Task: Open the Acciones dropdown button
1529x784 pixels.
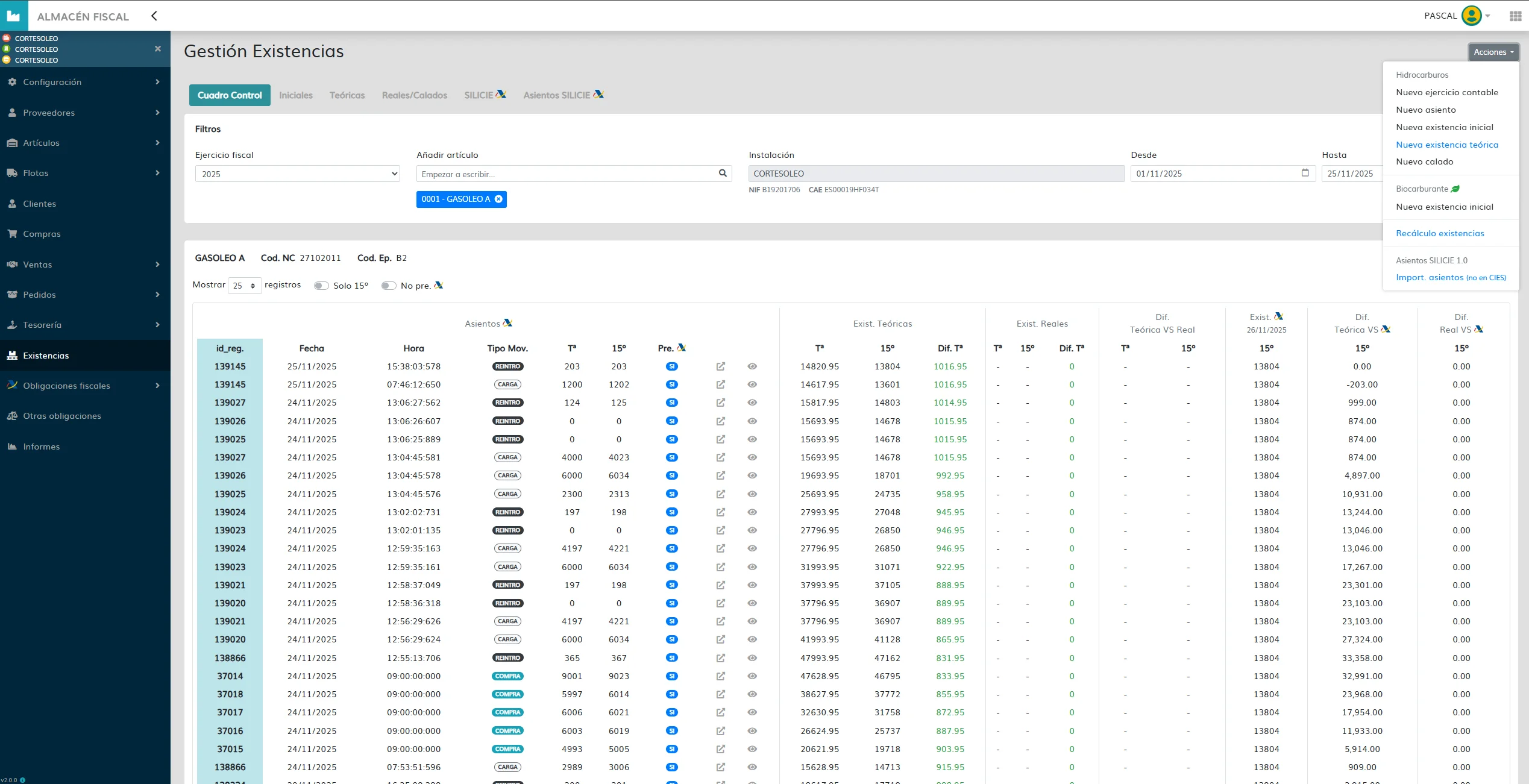Action: coord(1493,52)
